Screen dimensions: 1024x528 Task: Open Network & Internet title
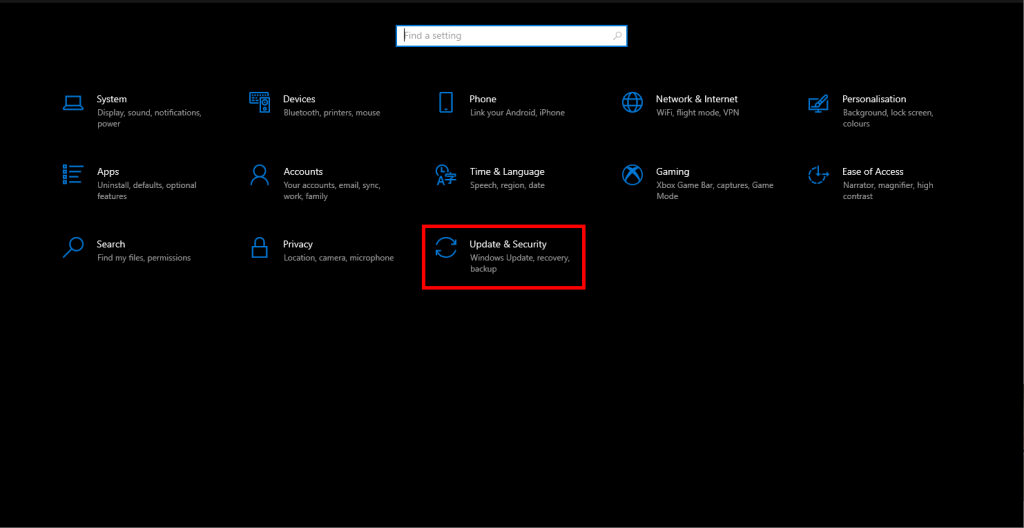tap(697, 99)
